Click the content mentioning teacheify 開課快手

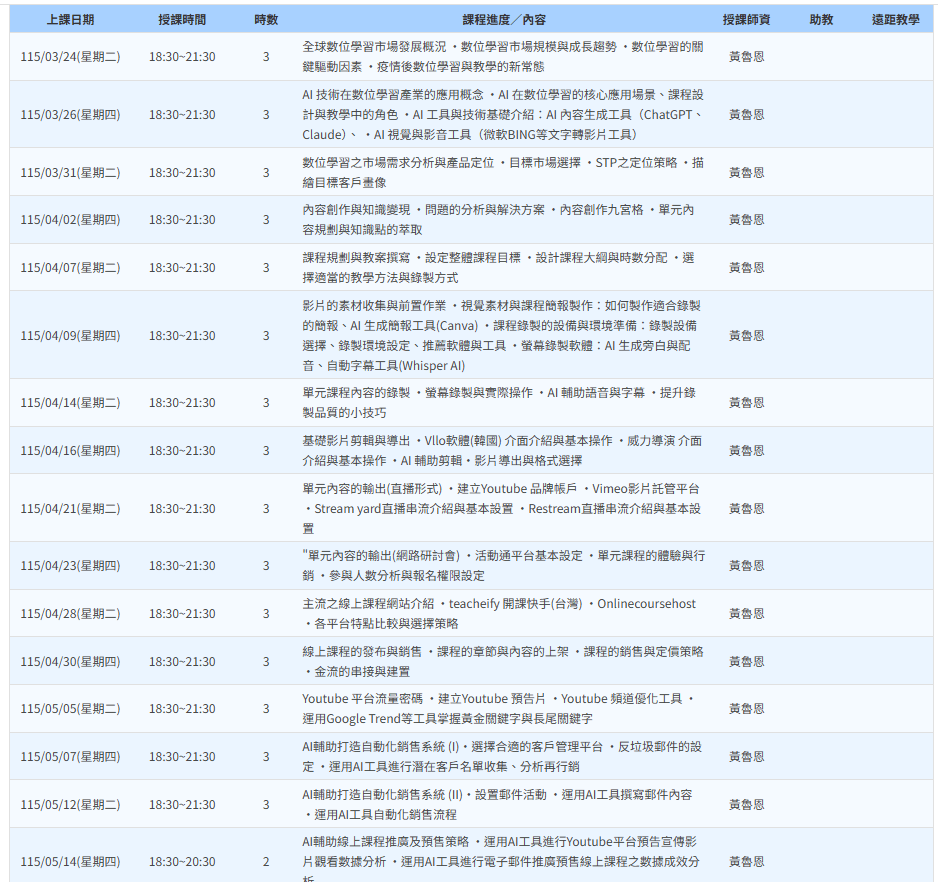point(504,614)
